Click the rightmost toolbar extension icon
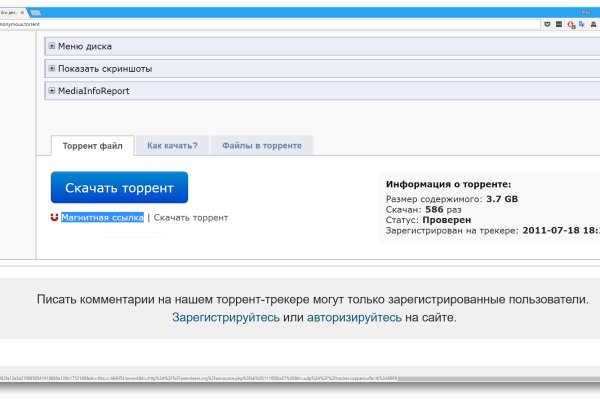This screenshot has height=400, width=600. point(593,24)
